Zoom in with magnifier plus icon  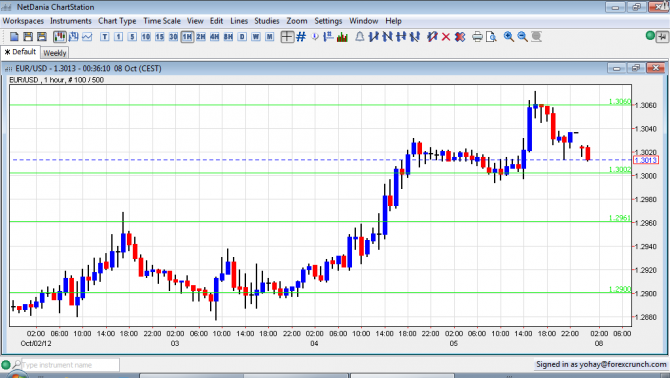click(508, 37)
